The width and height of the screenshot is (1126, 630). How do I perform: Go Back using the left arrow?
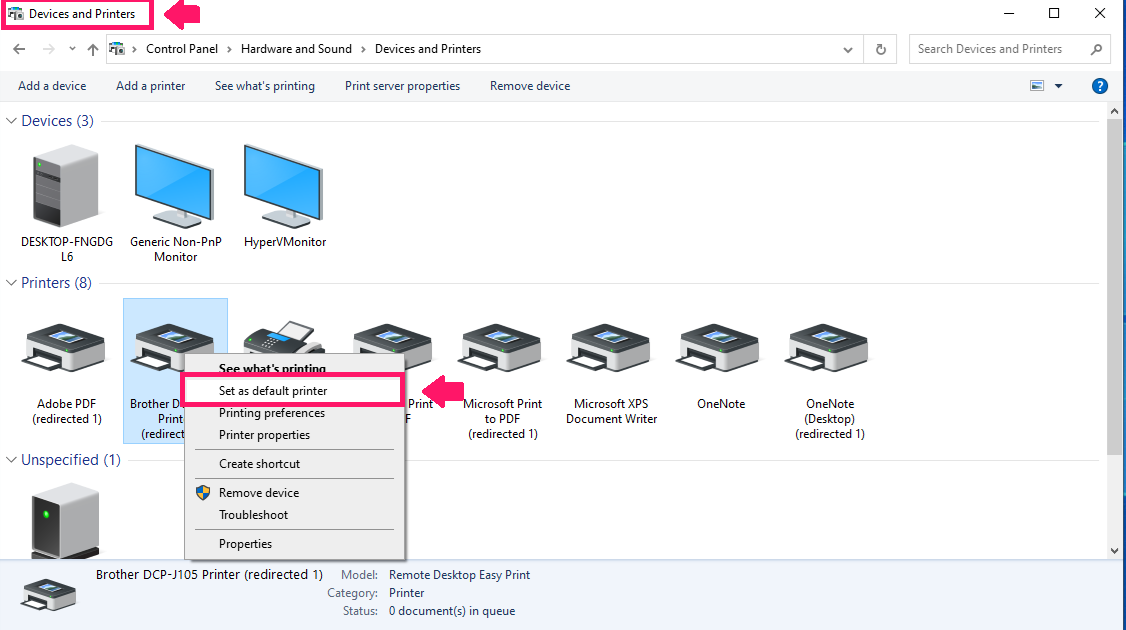(x=19, y=49)
